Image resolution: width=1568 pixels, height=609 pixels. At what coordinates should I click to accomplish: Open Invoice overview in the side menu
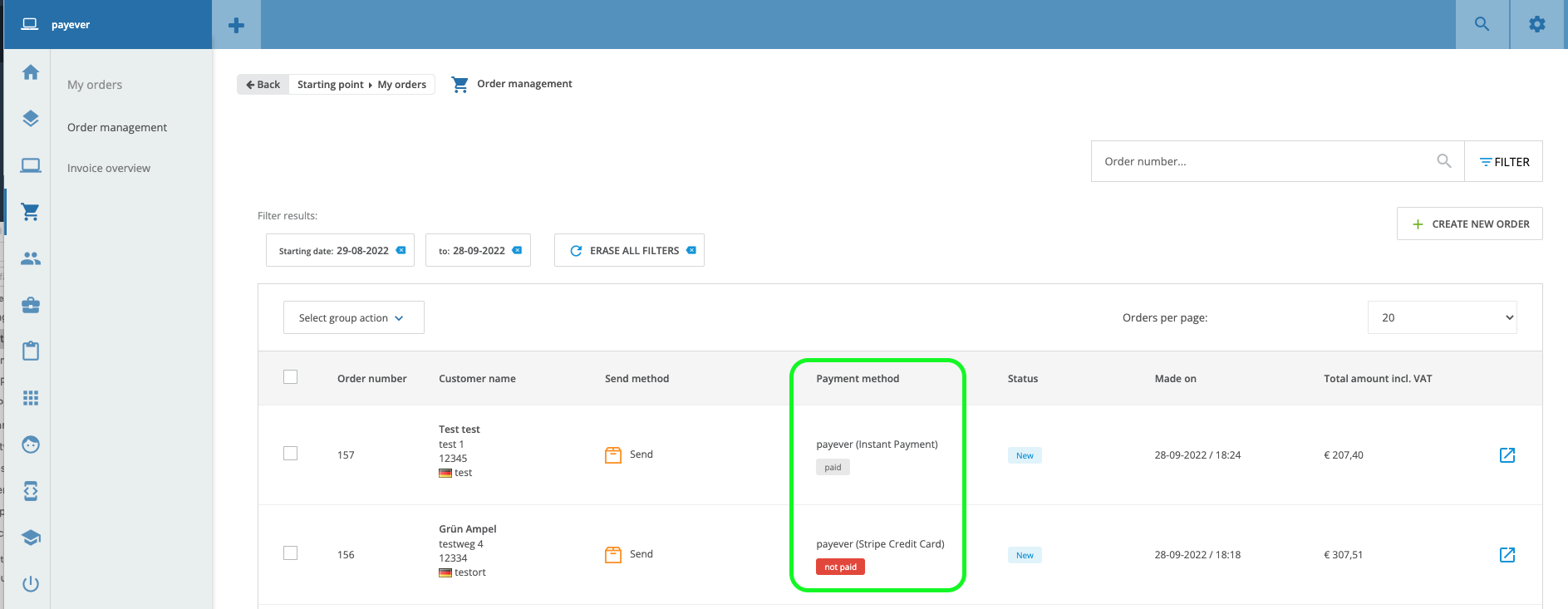(109, 168)
